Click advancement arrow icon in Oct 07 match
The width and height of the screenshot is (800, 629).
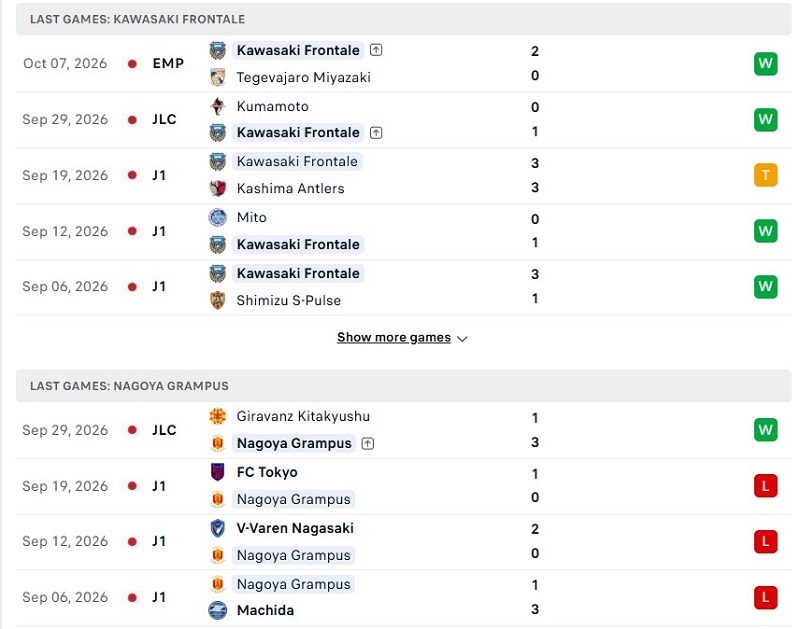point(376,50)
